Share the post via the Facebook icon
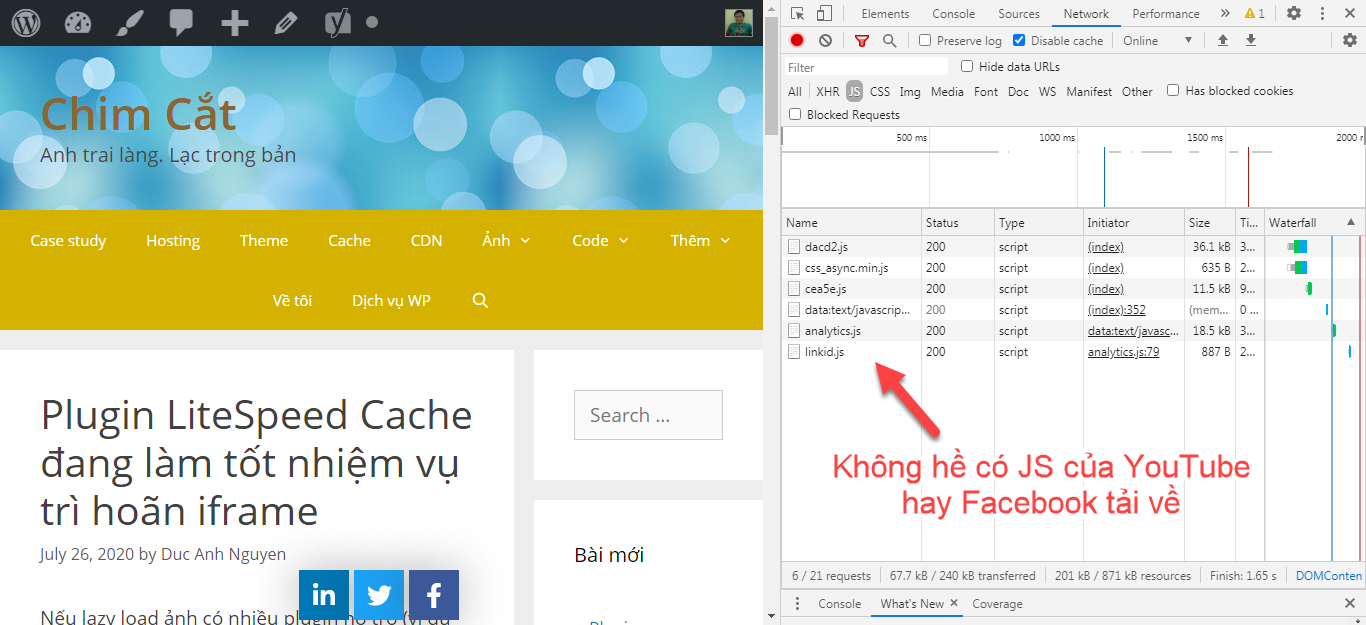Image resolution: width=1366 pixels, height=625 pixels. coord(433,594)
